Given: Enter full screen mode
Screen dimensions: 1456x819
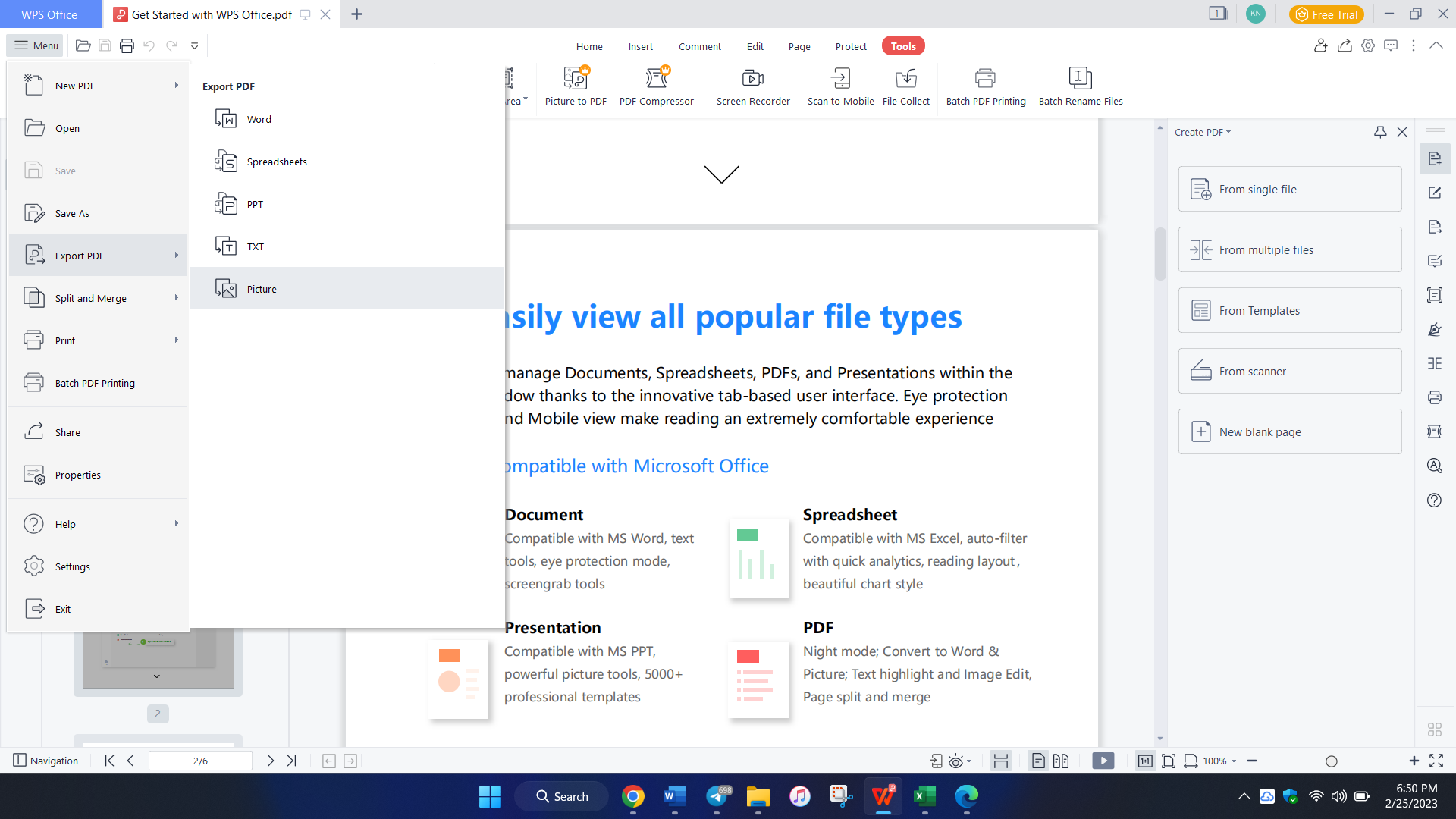Looking at the screenshot, I should [1436, 761].
